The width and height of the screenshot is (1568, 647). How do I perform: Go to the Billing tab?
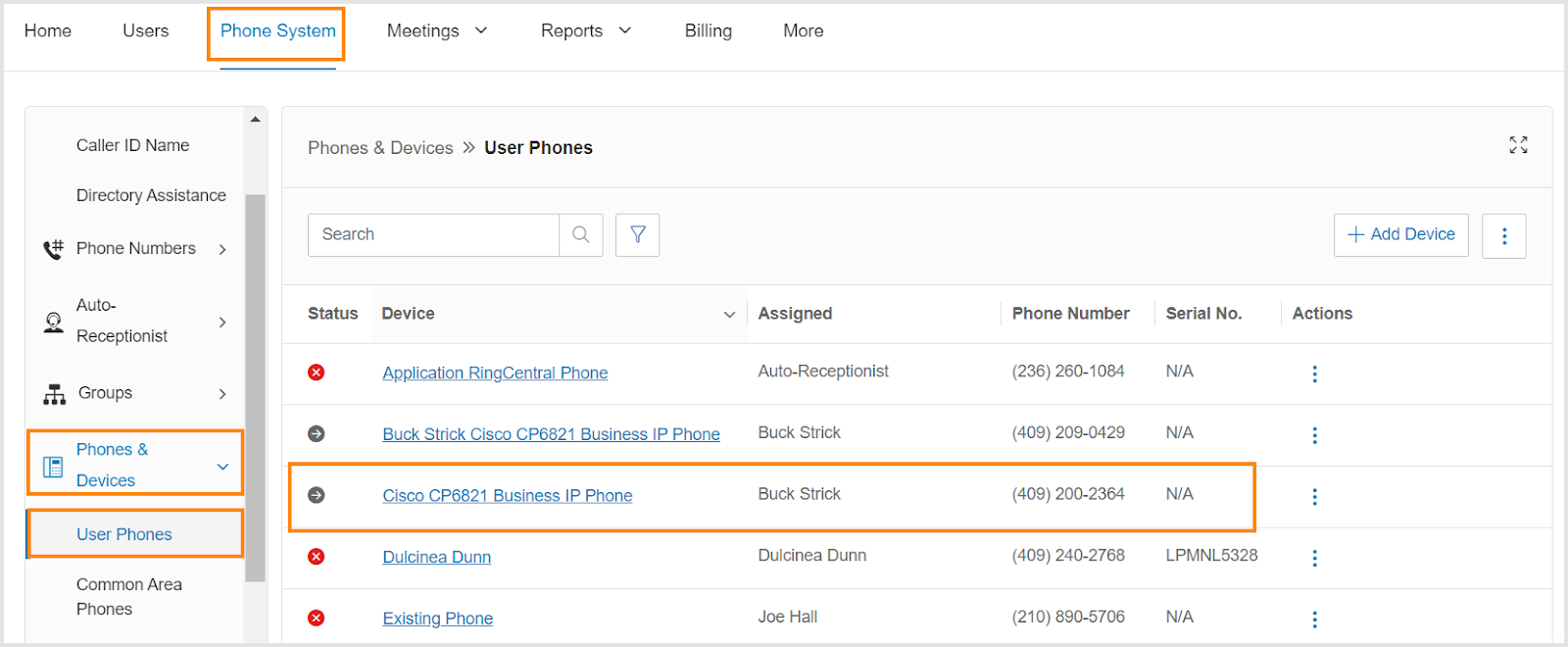pos(708,31)
